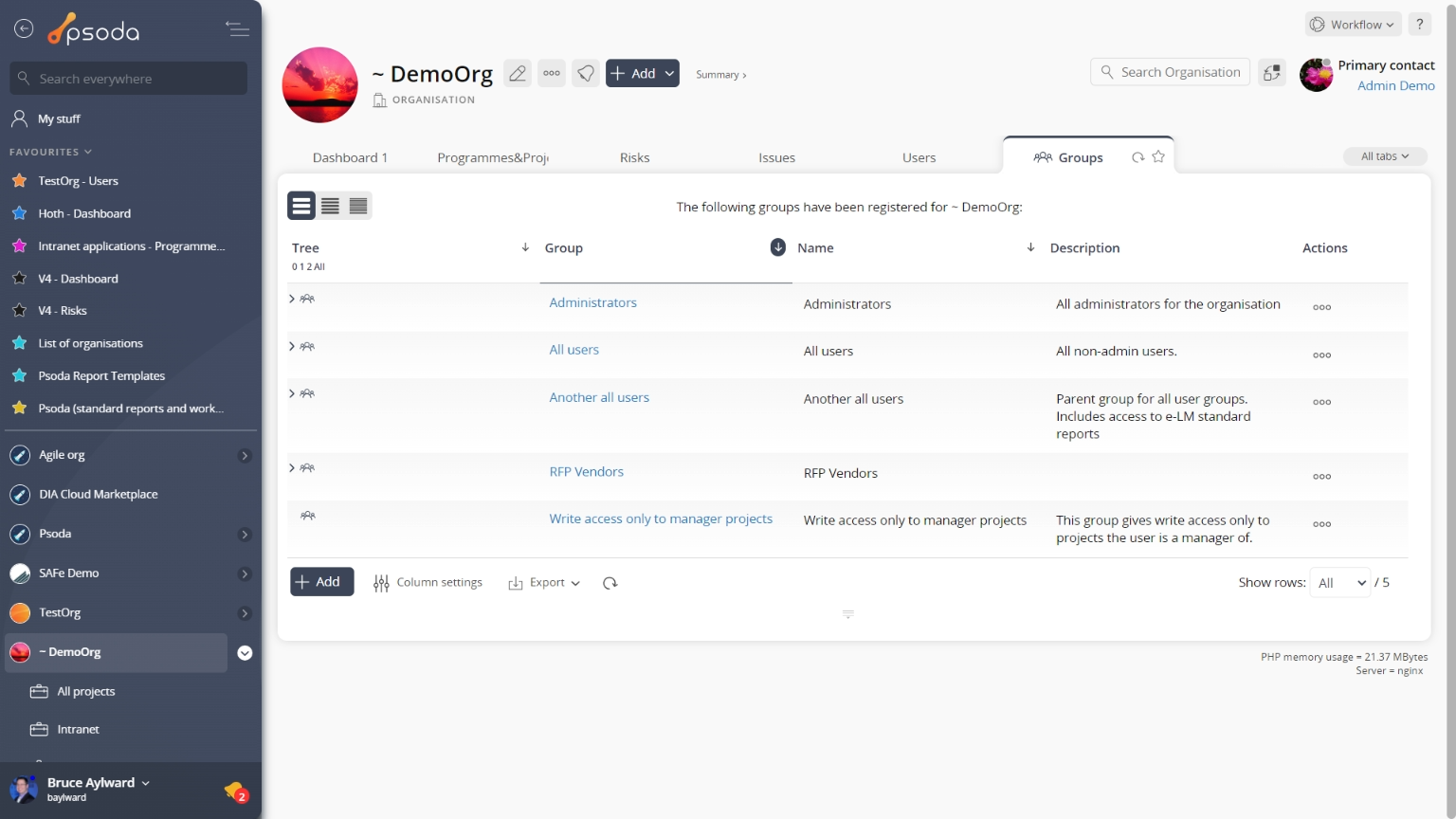Favourite the Groups tab with the star icon
This screenshot has height=819, width=1456.
pyautogui.click(x=1158, y=157)
